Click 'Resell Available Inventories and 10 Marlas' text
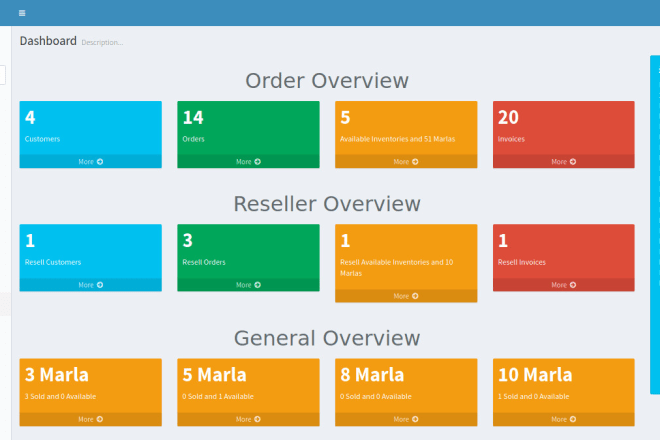This screenshot has height=440, width=660. (x=397, y=268)
